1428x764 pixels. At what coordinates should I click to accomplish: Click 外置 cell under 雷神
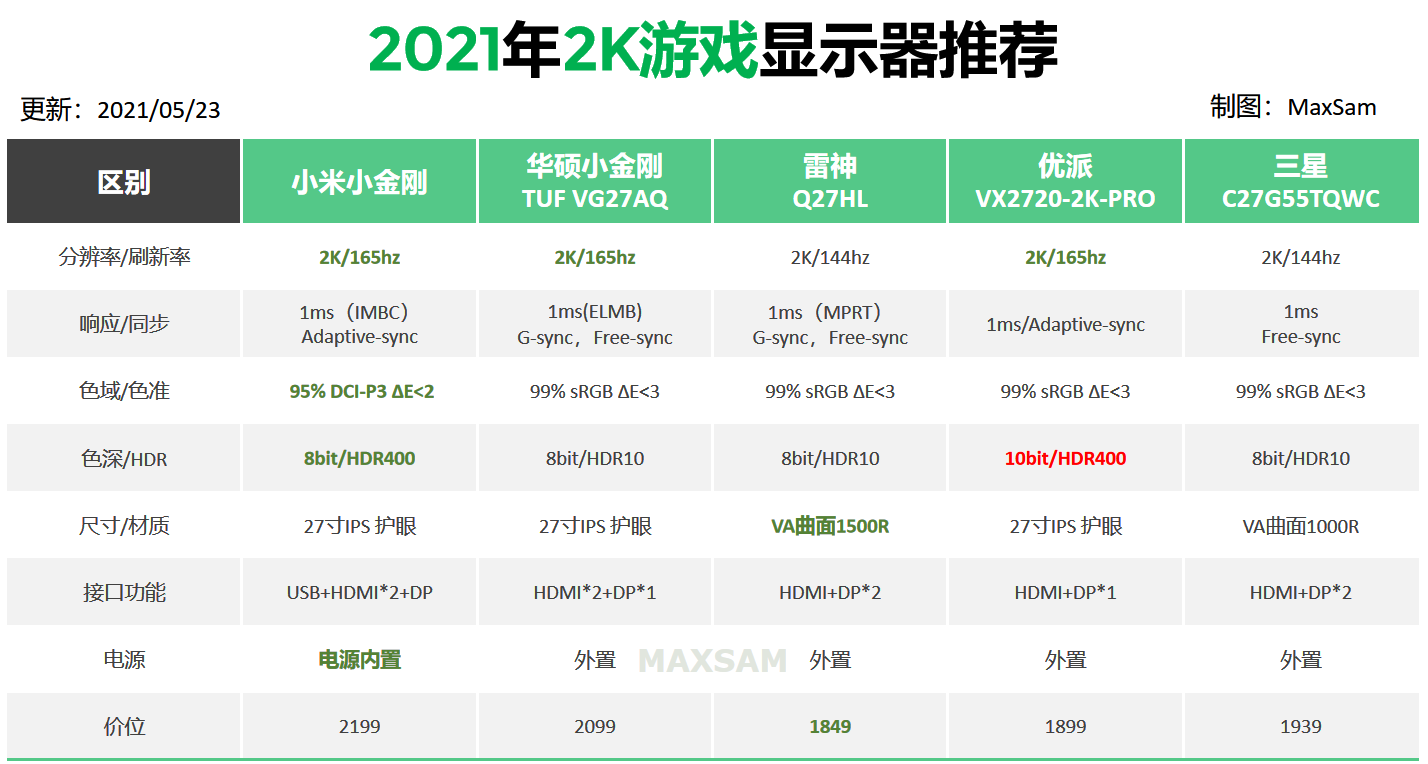[x=830, y=659]
